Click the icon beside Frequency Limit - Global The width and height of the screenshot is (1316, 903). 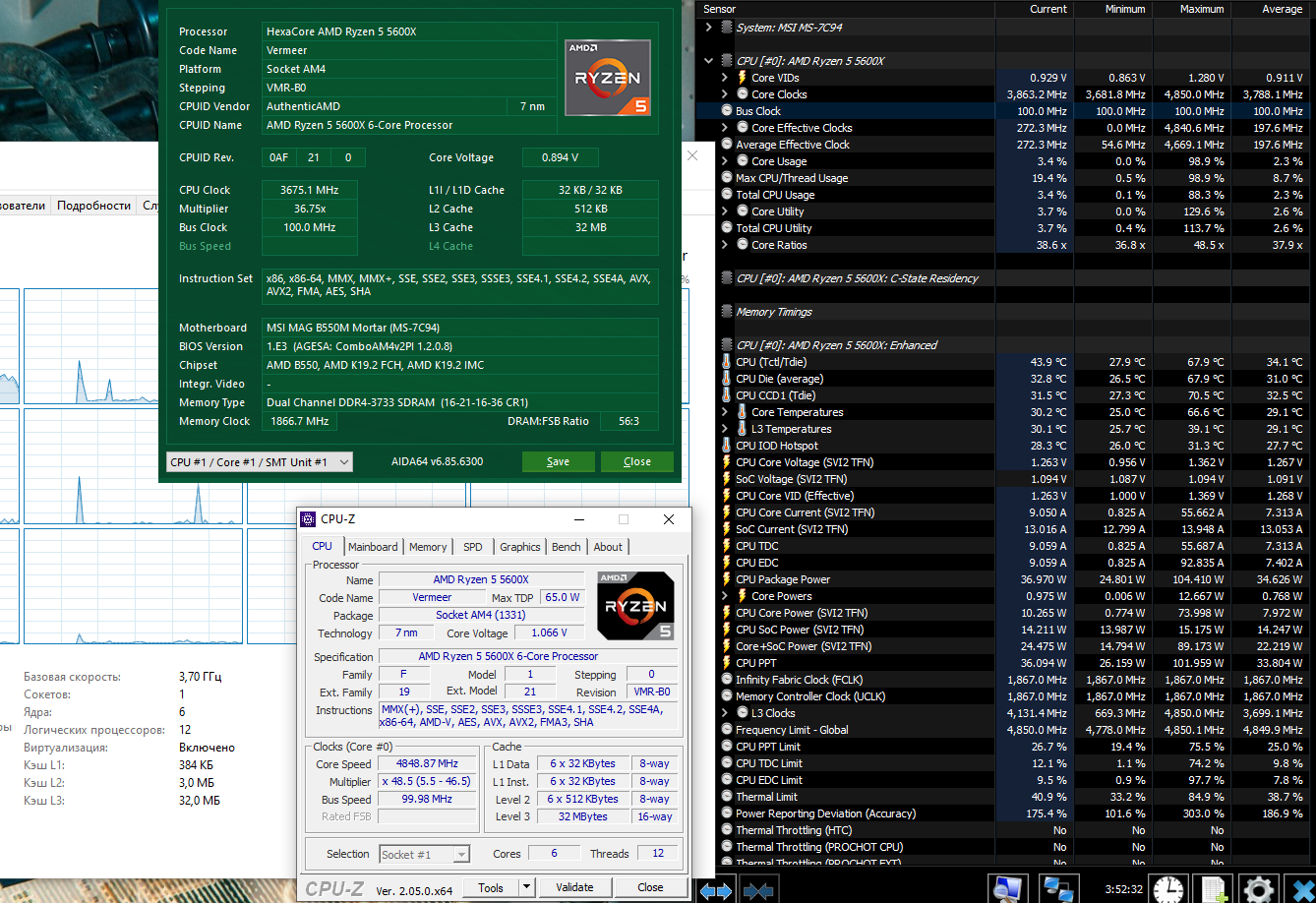coord(727,730)
